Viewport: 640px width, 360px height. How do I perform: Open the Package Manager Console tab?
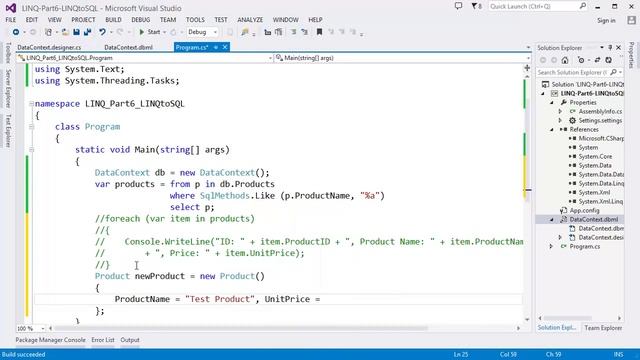[x=51, y=340]
